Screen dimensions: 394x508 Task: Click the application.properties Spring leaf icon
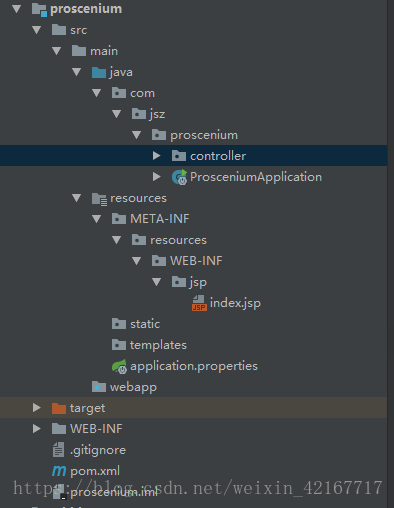(x=119, y=366)
